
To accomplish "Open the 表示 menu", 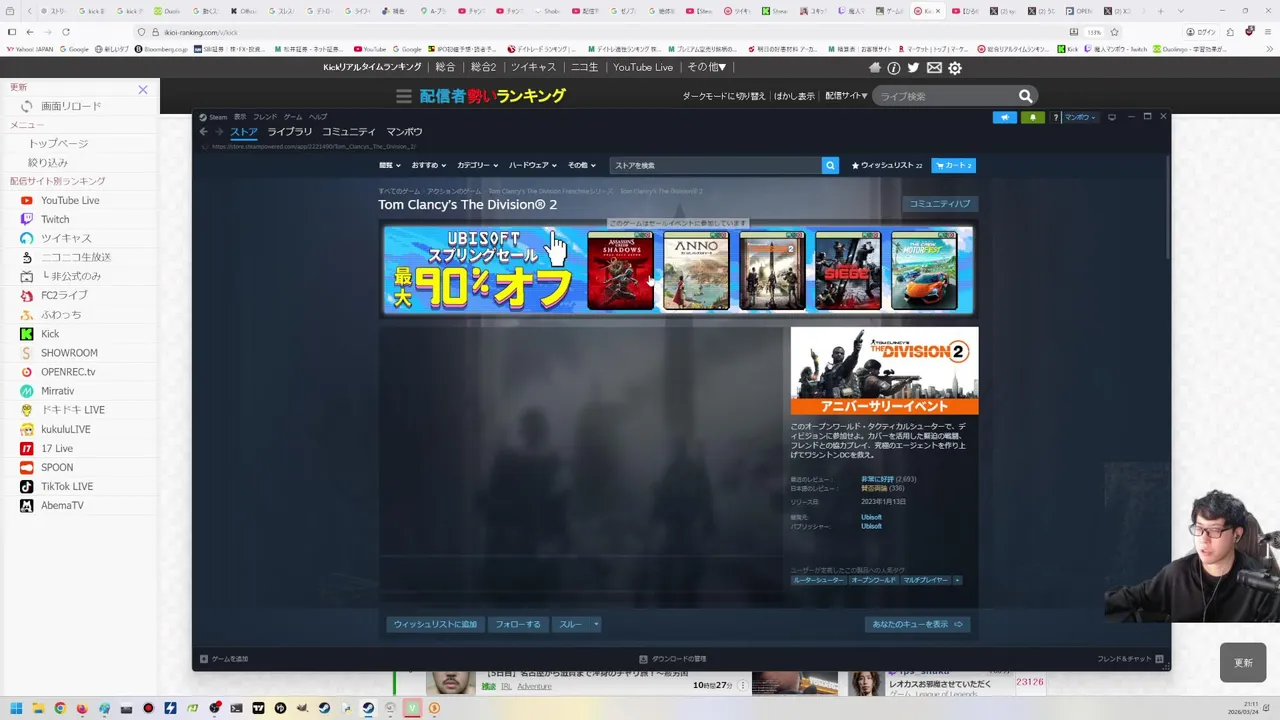I will coord(240,117).
